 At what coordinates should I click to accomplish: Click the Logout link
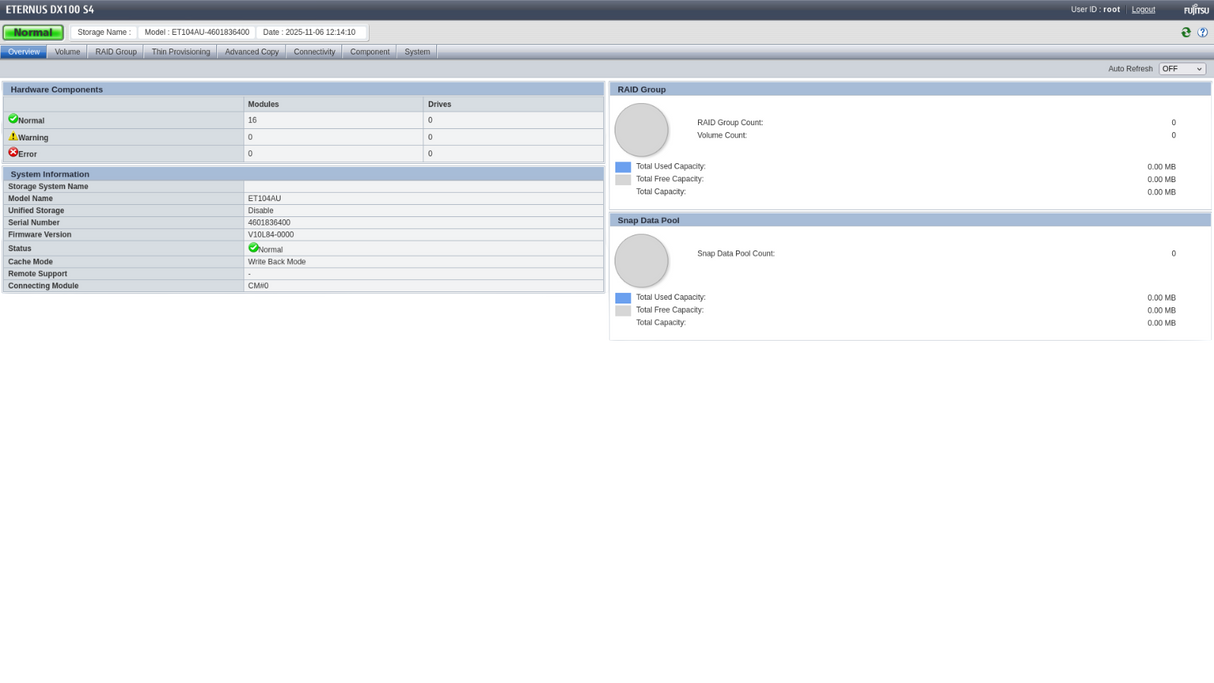1143,9
